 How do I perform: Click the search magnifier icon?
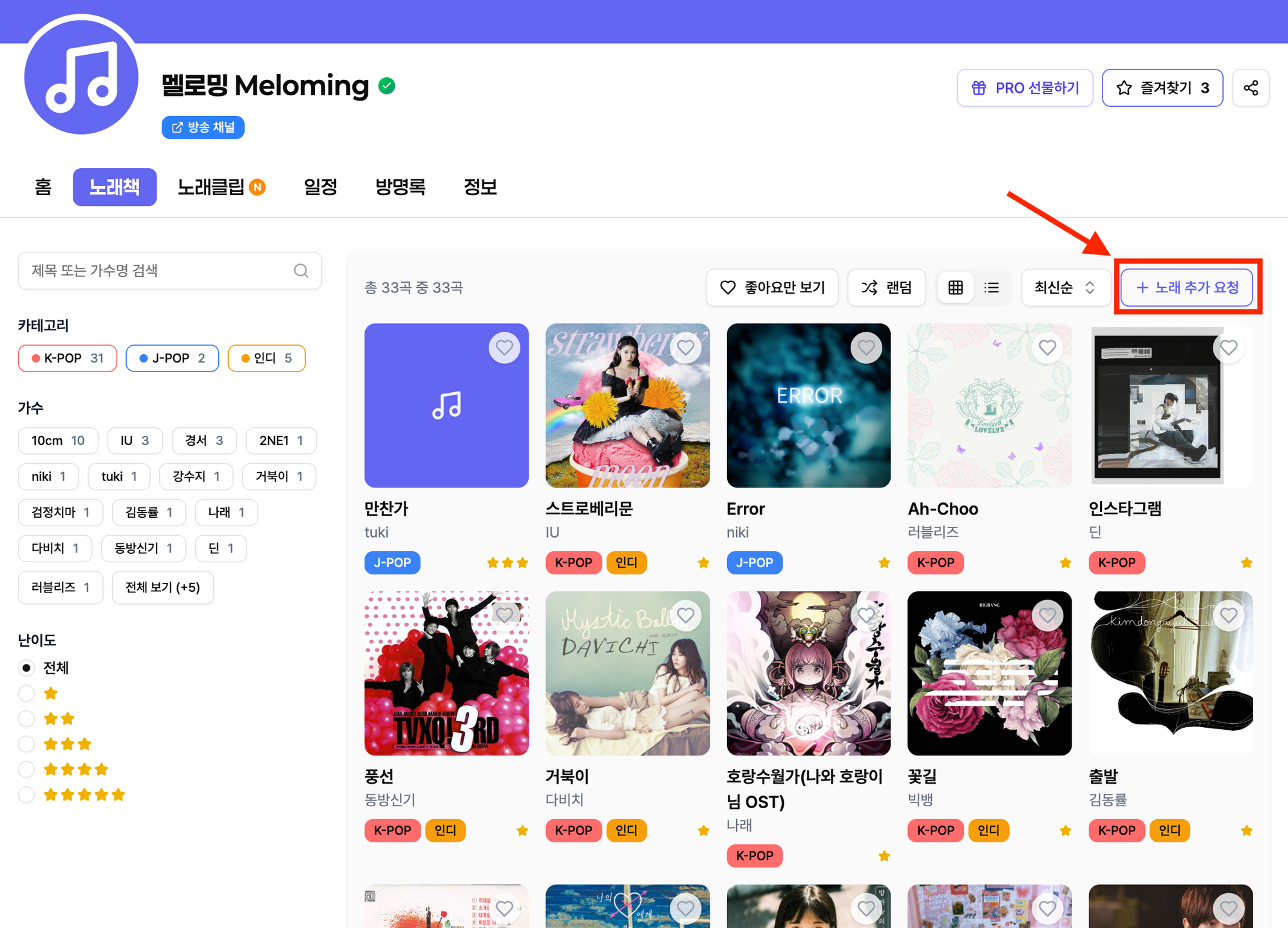point(301,270)
